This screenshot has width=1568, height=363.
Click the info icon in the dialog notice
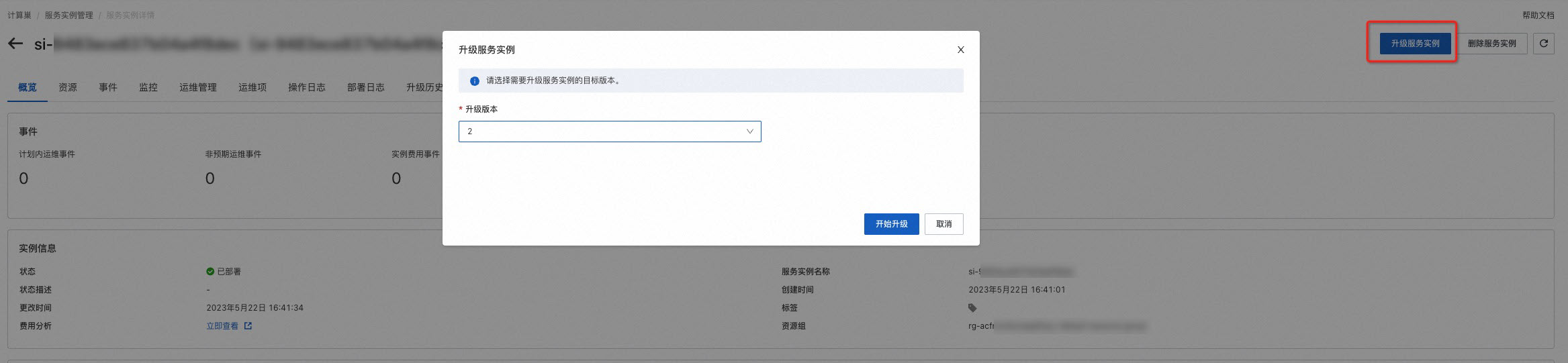(x=475, y=81)
